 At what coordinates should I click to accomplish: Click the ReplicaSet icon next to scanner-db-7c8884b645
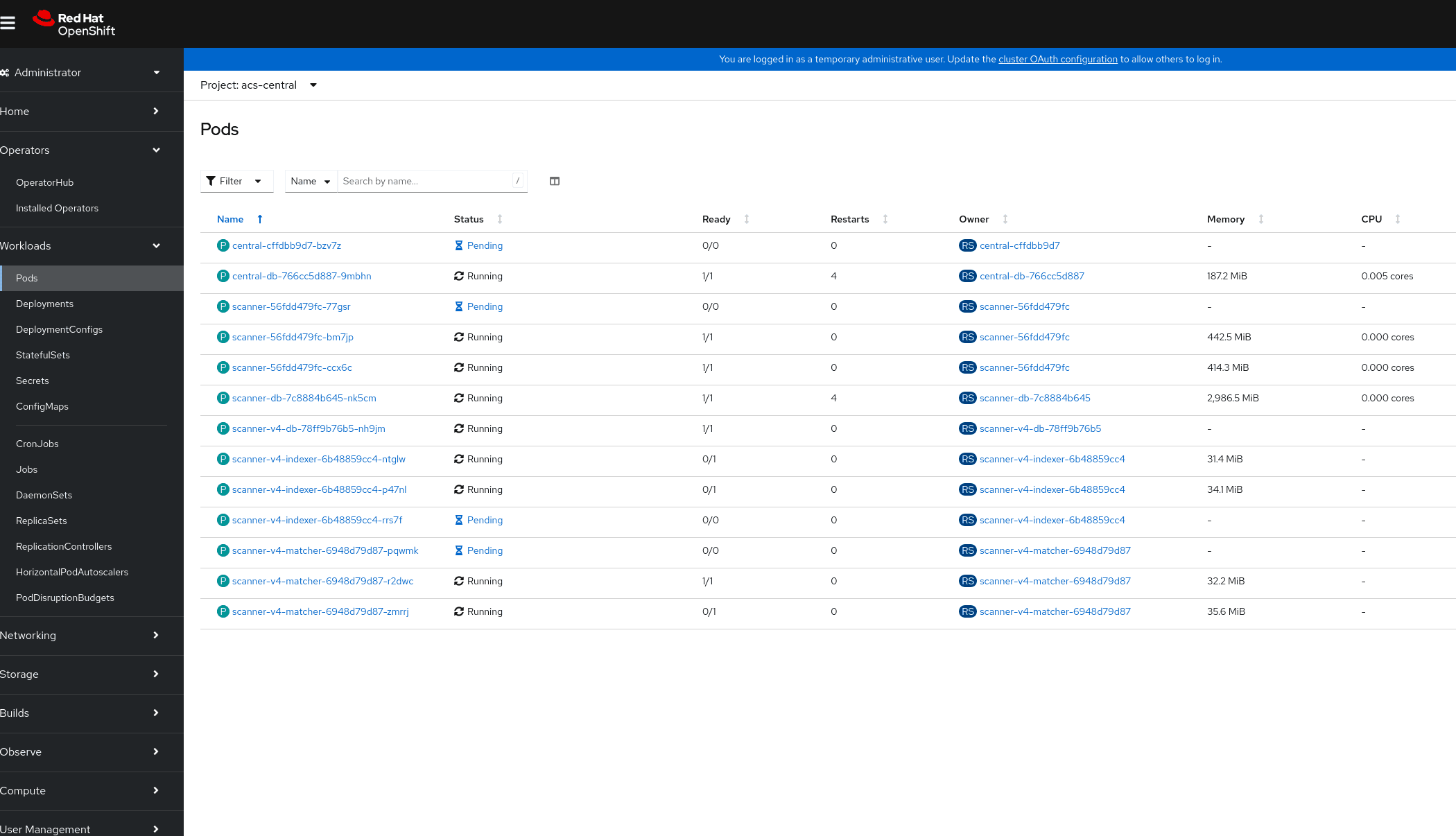tap(966, 398)
